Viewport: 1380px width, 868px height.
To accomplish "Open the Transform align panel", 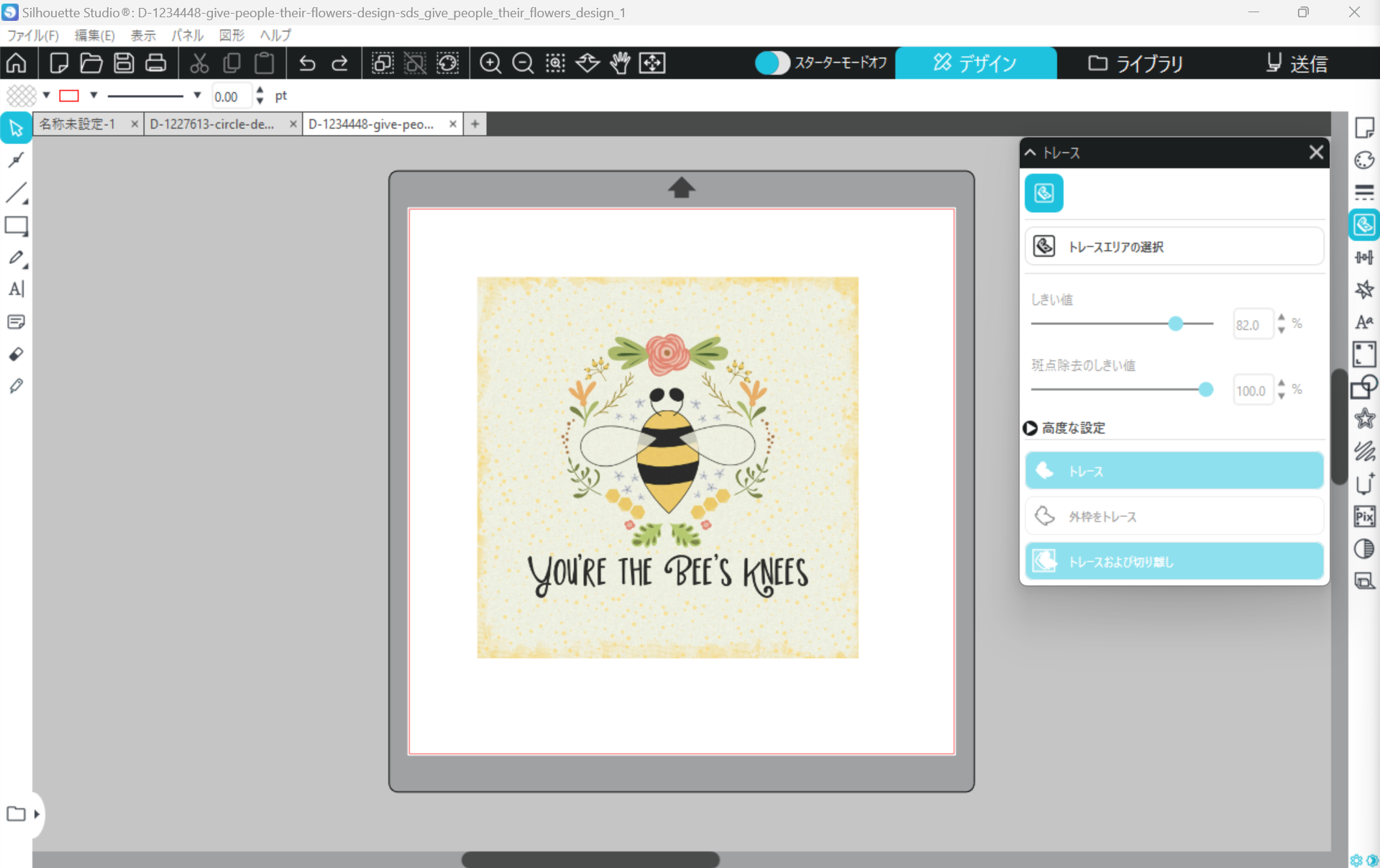I will pyautogui.click(x=1364, y=257).
